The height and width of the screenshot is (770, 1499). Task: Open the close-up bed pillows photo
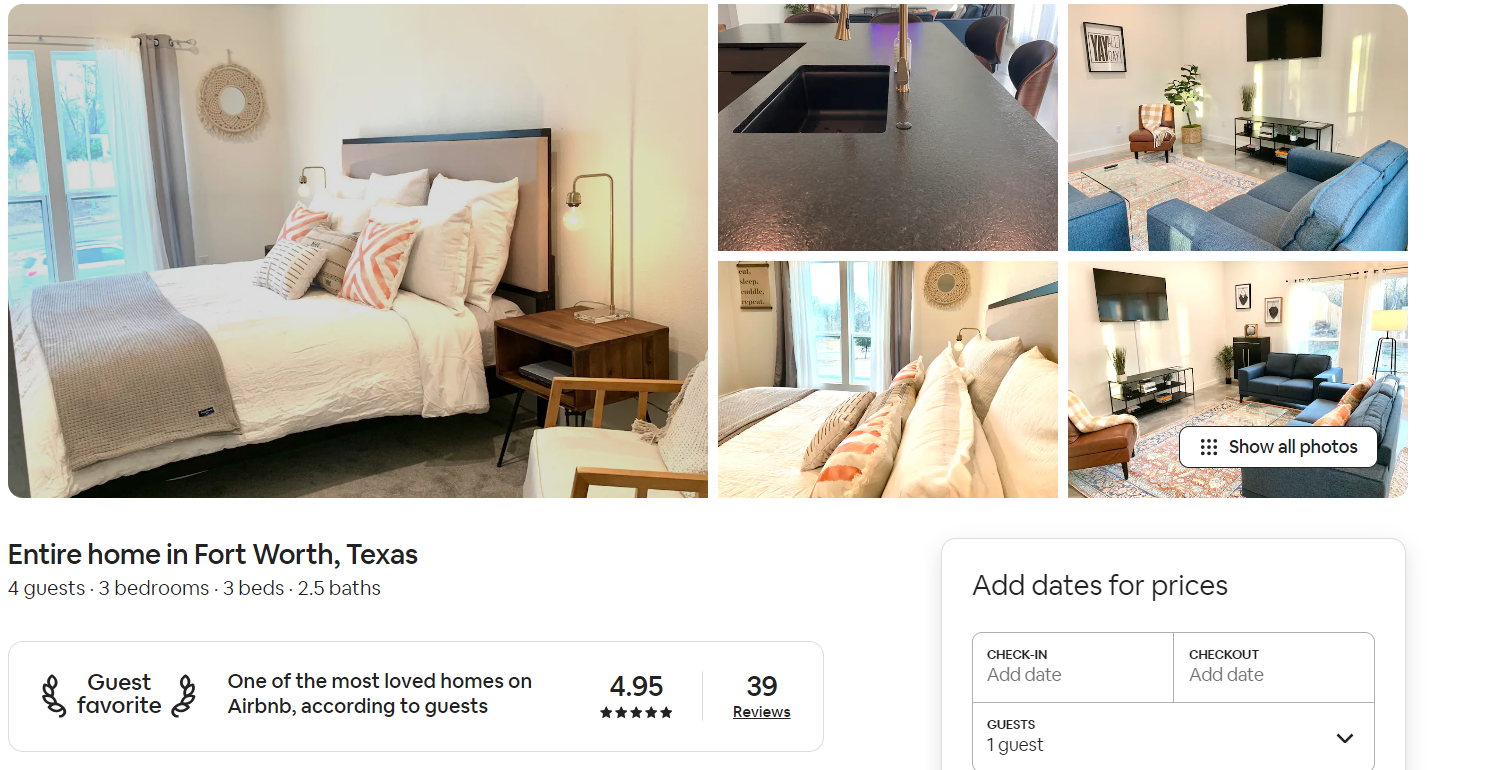tap(888, 380)
